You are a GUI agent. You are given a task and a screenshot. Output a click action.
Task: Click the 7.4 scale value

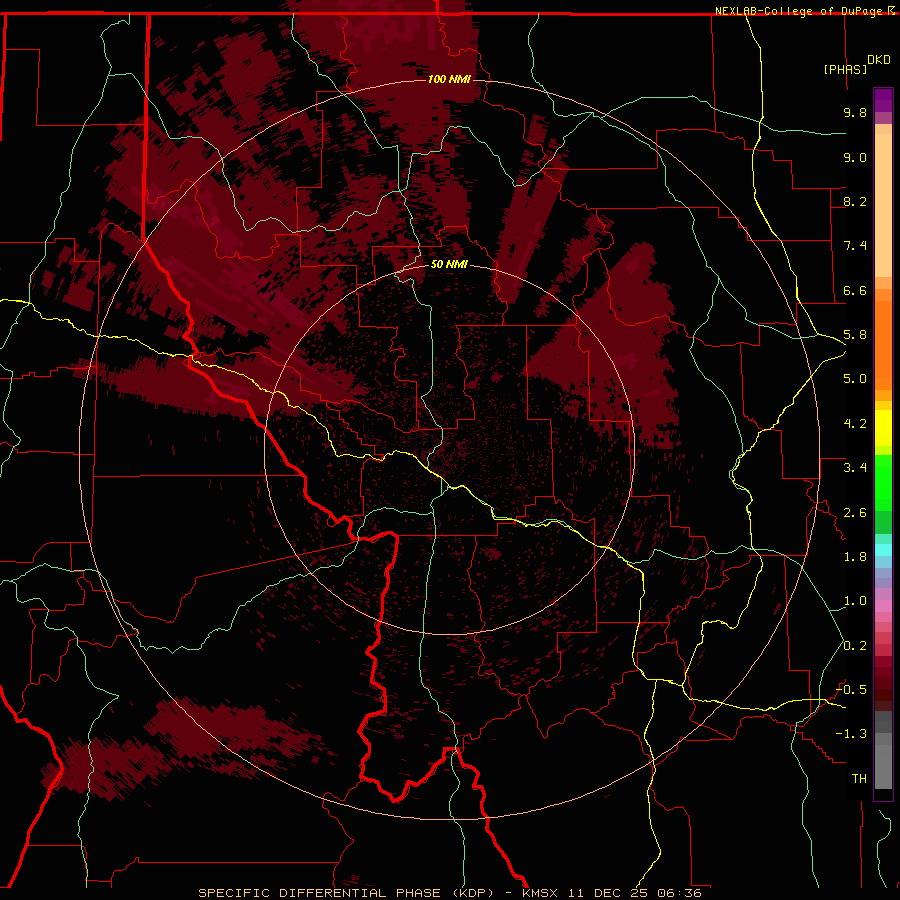855,246
